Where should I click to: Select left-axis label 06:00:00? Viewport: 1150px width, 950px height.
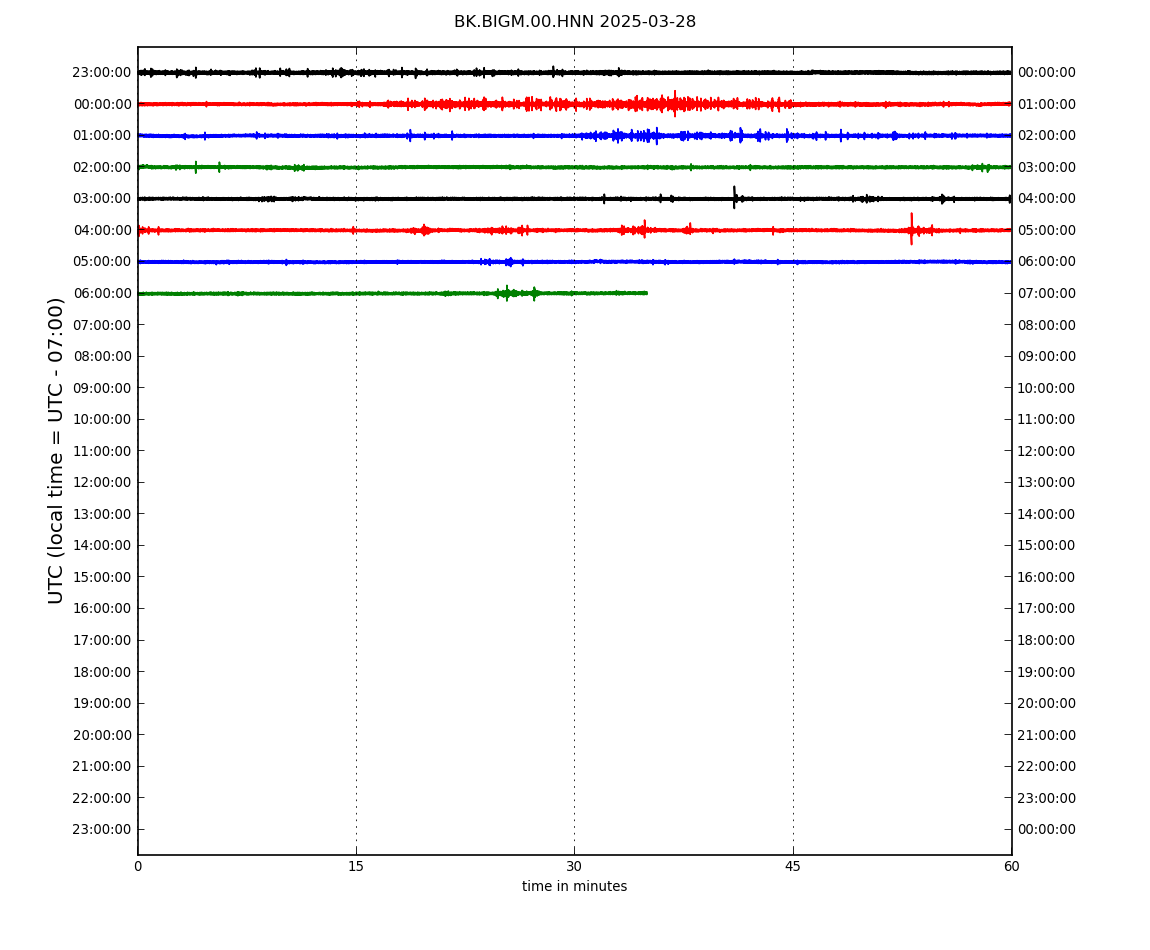pyautogui.click(x=102, y=293)
